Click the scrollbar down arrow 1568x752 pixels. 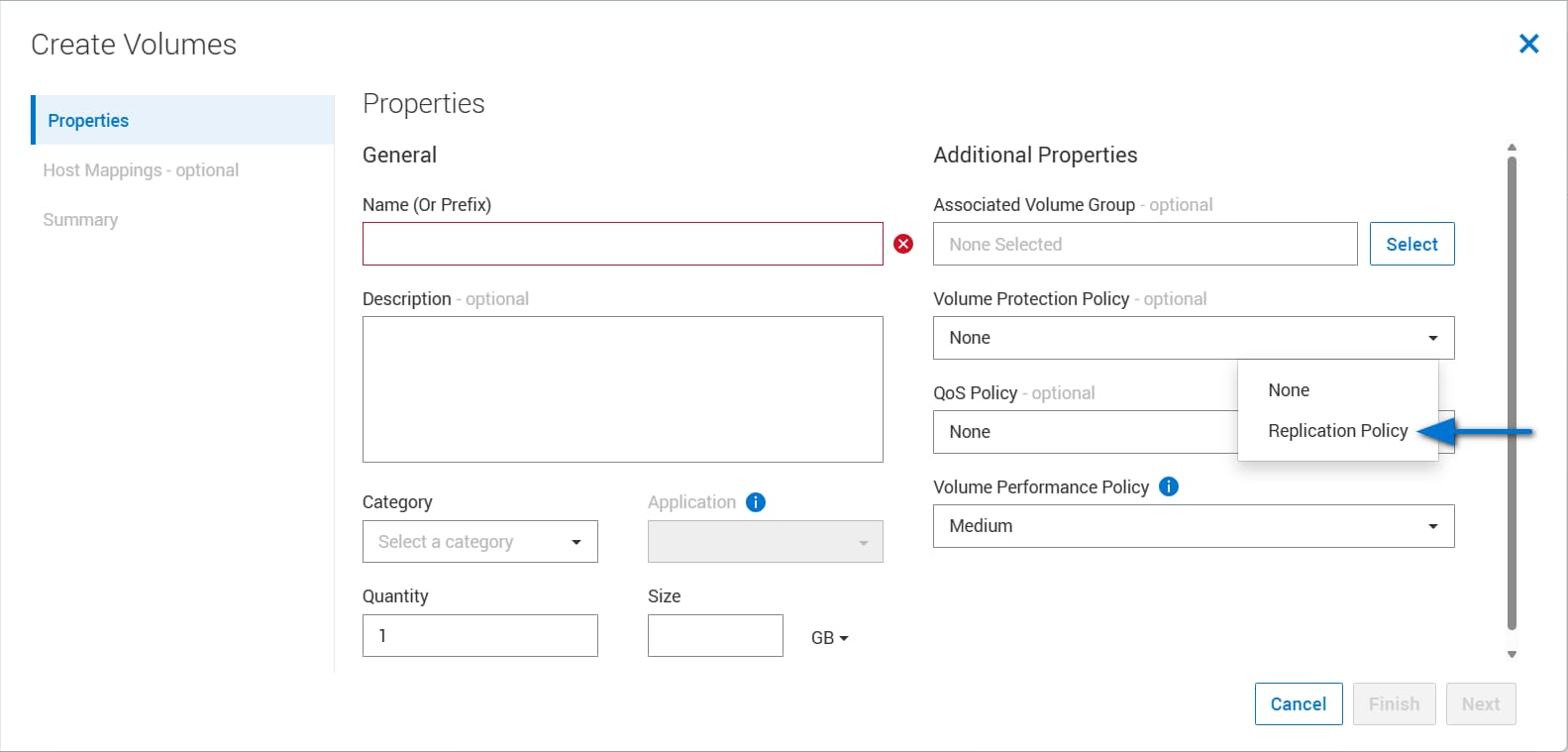[x=1512, y=654]
